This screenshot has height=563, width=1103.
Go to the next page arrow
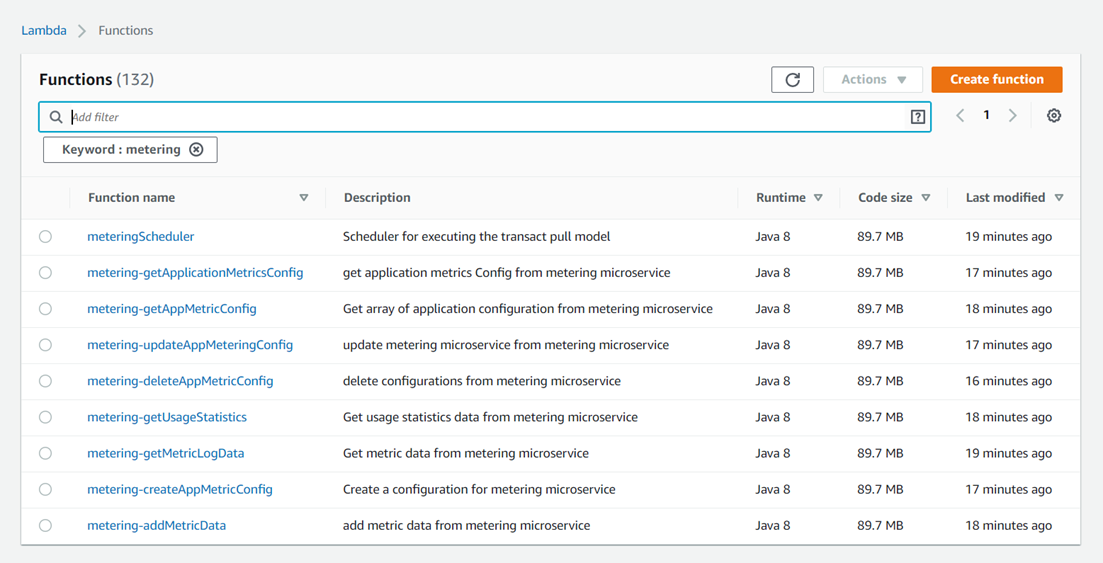(1012, 116)
